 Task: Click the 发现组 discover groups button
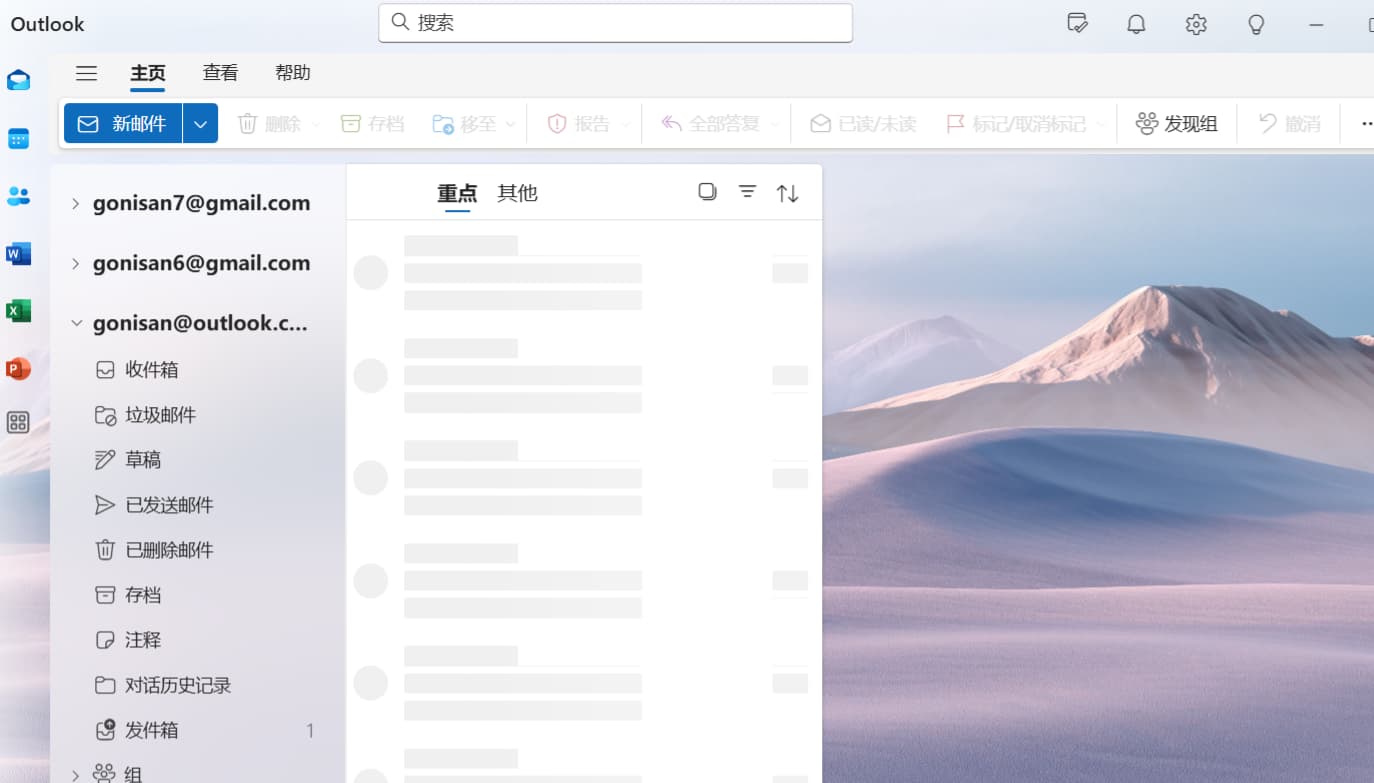1177,124
